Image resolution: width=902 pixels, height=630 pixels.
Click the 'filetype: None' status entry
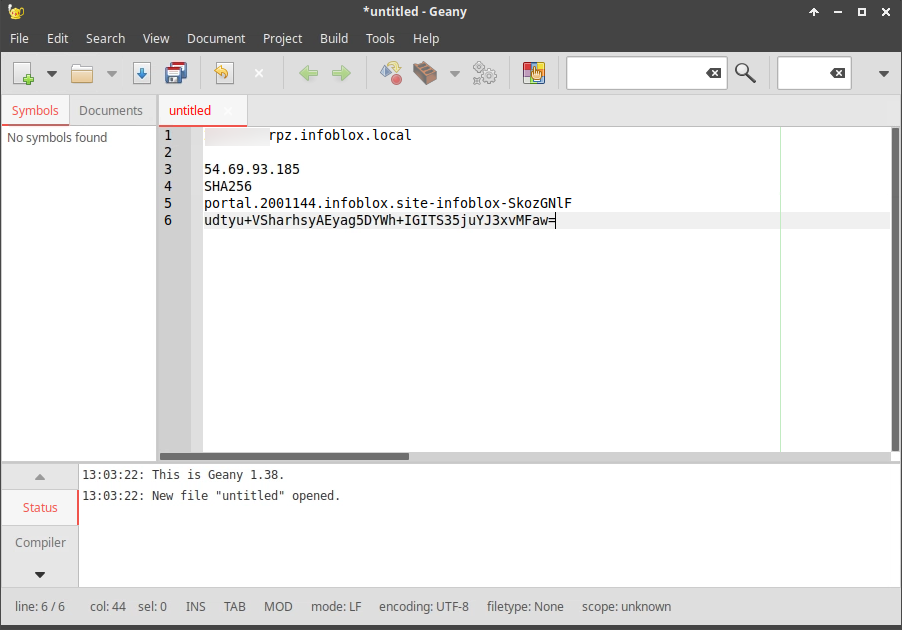[525, 606]
